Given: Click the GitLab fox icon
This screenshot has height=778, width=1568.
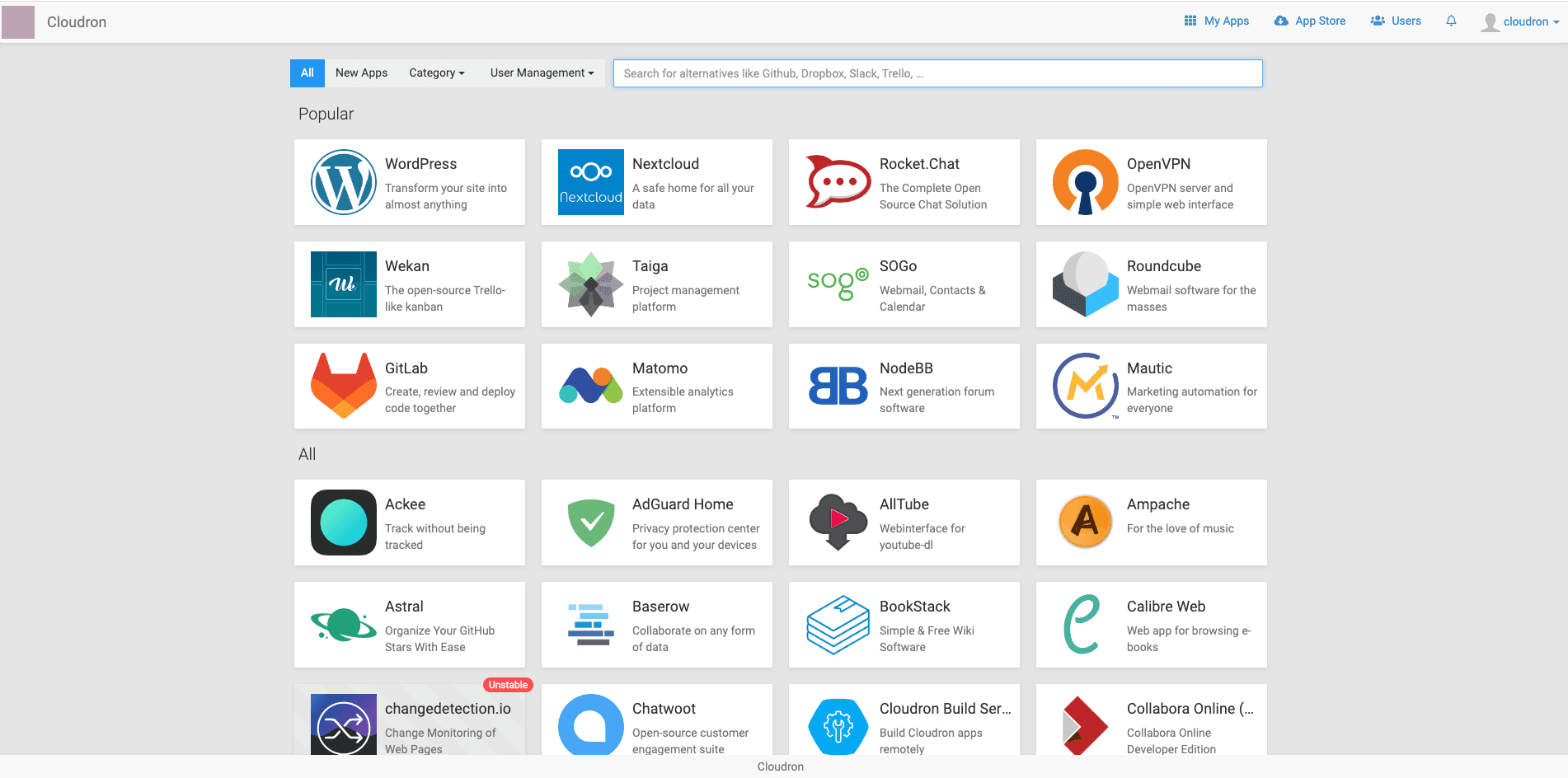Looking at the screenshot, I should 343,386.
